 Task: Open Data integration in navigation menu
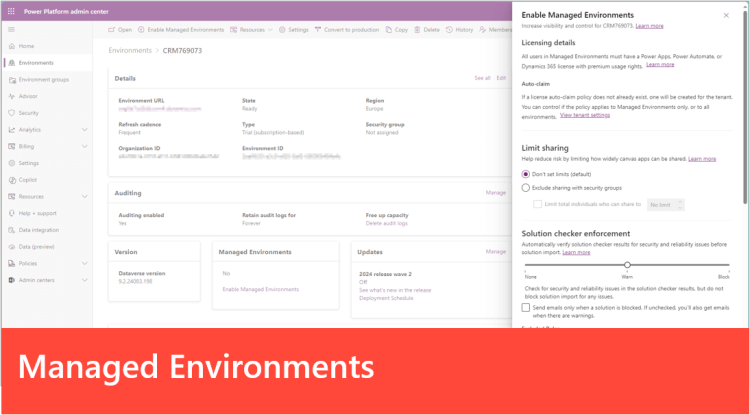click(x=39, y=230)
